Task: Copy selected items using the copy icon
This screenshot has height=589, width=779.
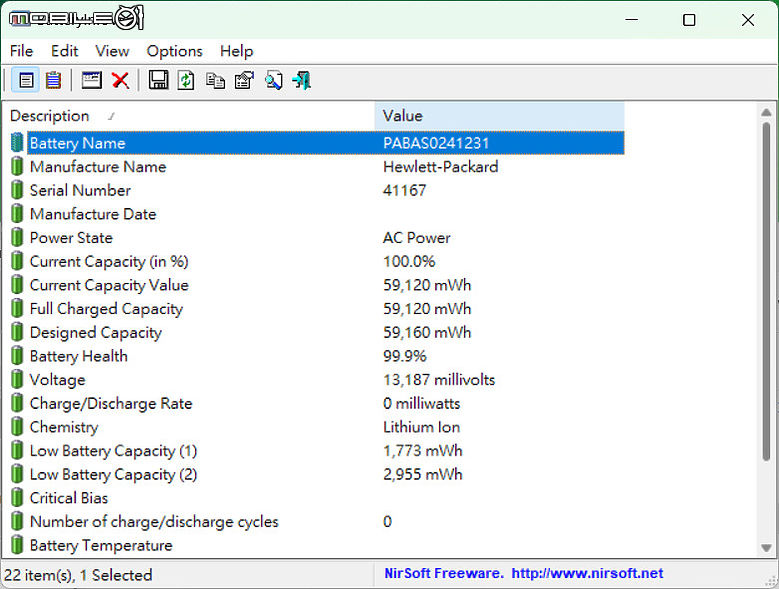Action: [x=215, y=80]
